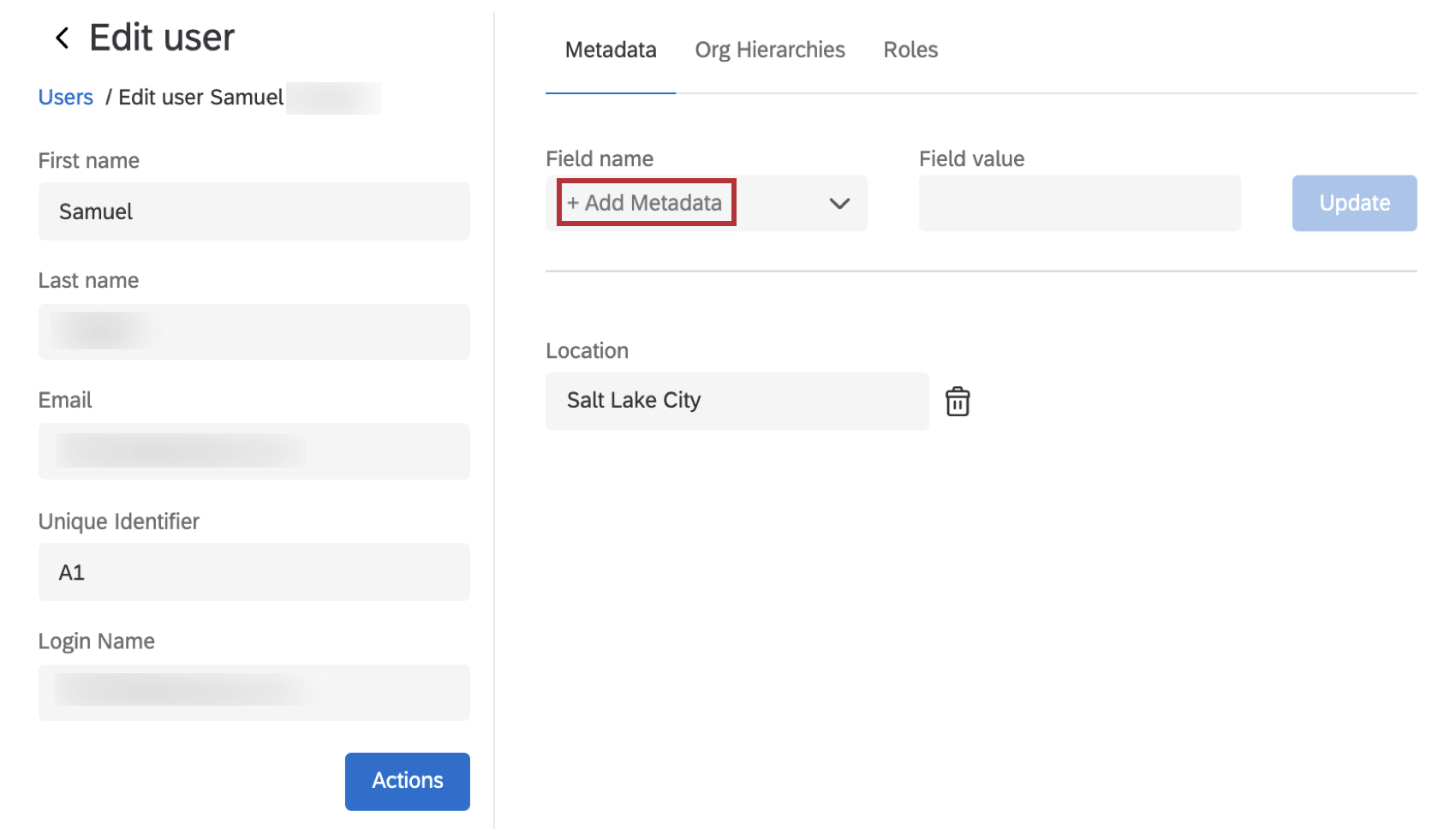Switch to the Metadata tab
Image resolution: width=1456 pixels, height=829 pixels.
point(610,51)
